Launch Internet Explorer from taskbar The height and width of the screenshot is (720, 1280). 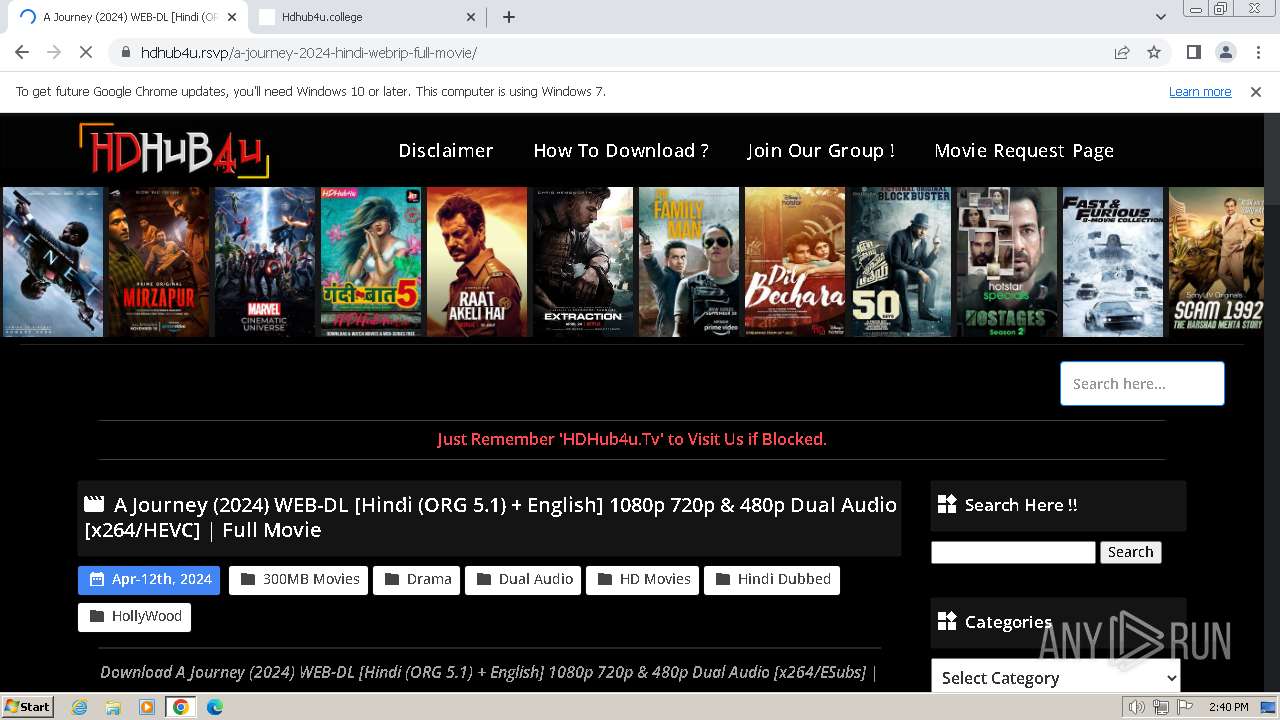pyautogui.click(x=80, y=707)
